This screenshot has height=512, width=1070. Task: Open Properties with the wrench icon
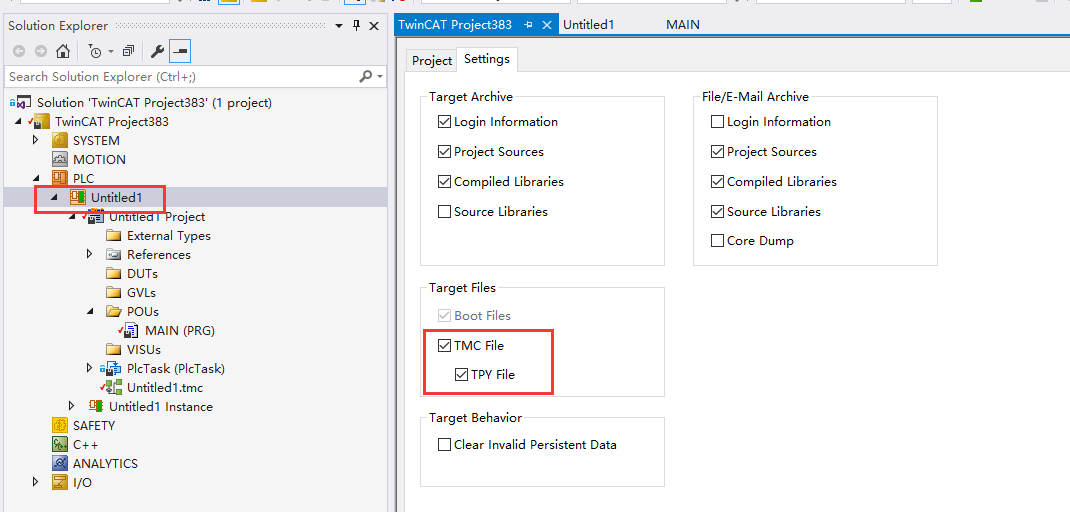tap(157, 51)
